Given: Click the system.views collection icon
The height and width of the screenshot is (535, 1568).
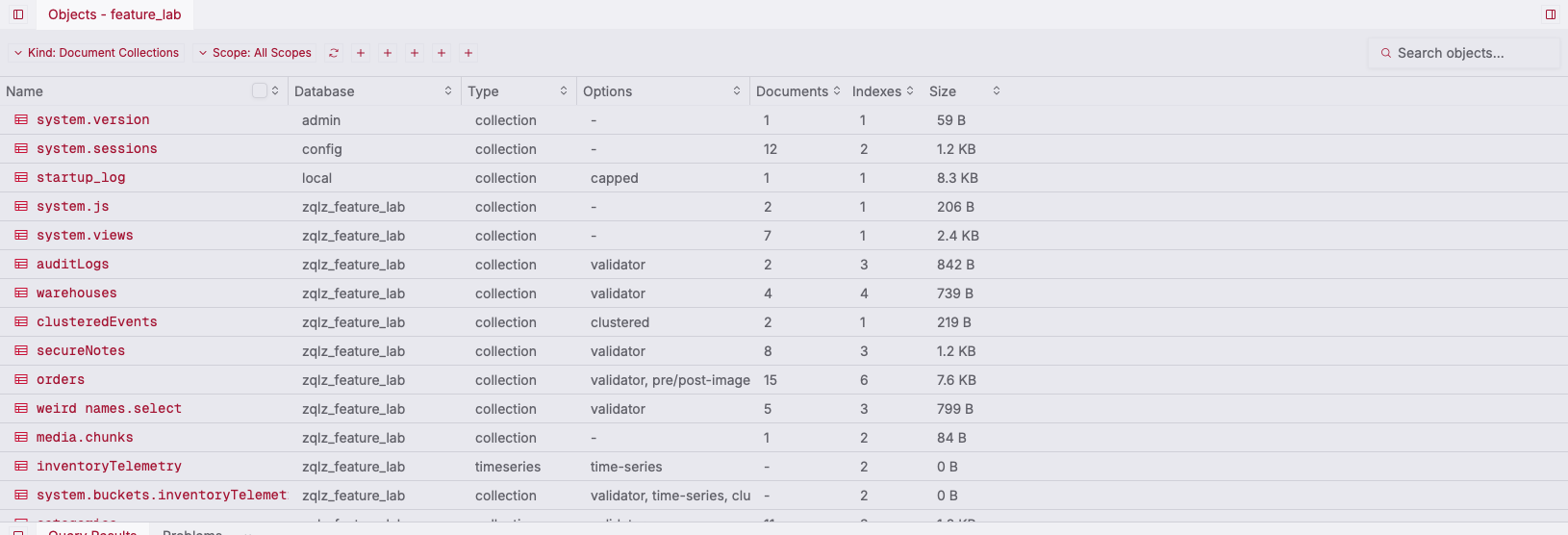Looking at the screenshot, I should click(x=21, y=236).
